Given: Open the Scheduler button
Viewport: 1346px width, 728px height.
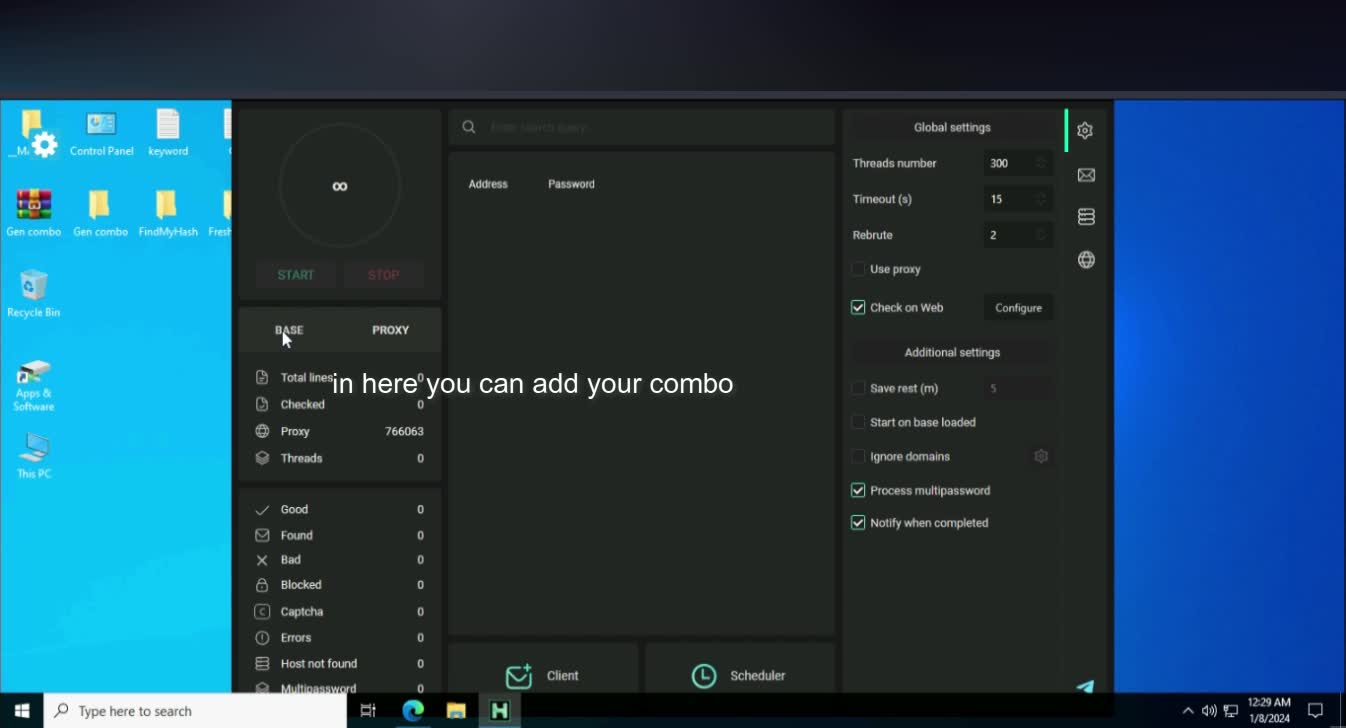Looking at the screenshot, I should click(x=740, y=676).
